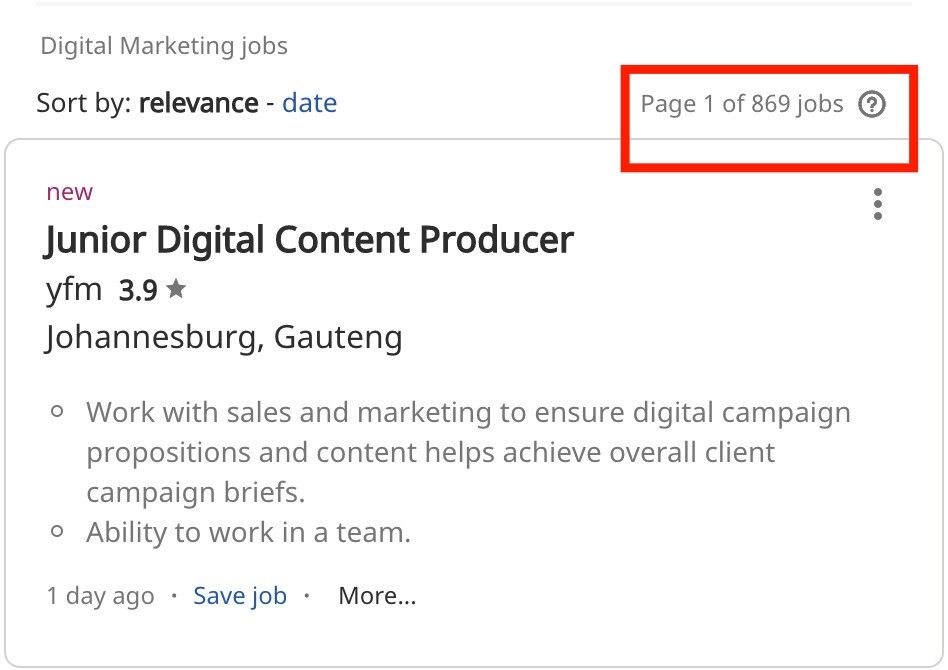The image size is (948, 670).
Task: Click the Digital Marketing jobs heading
Action: (163, 45)
